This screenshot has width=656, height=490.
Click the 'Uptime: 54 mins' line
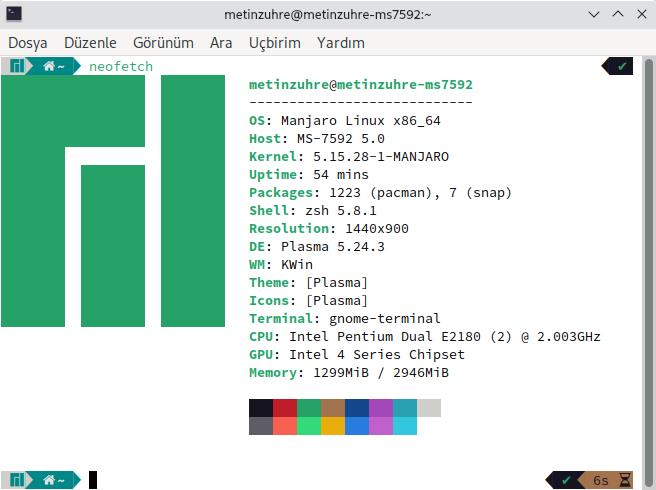point(309,174)
